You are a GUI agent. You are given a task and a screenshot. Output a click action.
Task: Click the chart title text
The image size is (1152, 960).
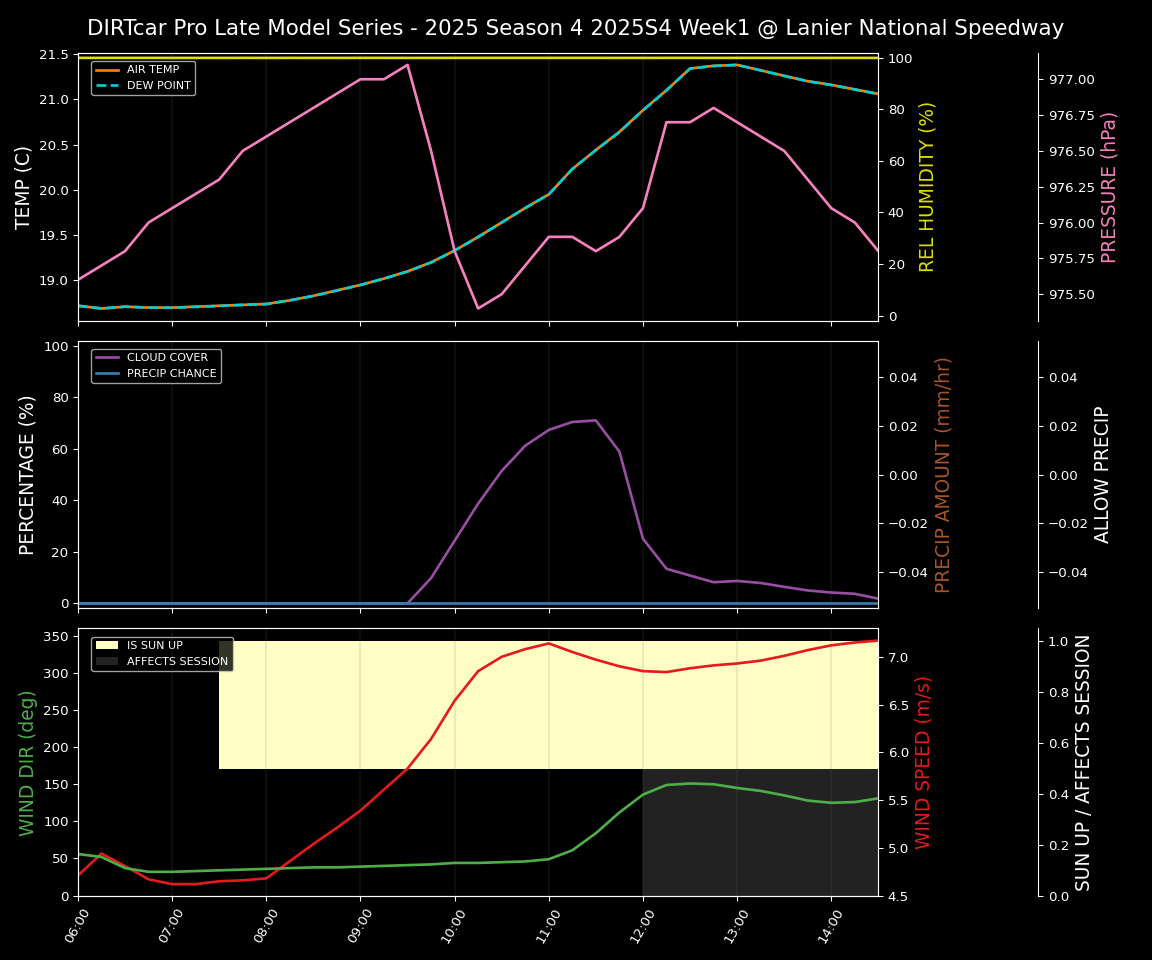575,28
